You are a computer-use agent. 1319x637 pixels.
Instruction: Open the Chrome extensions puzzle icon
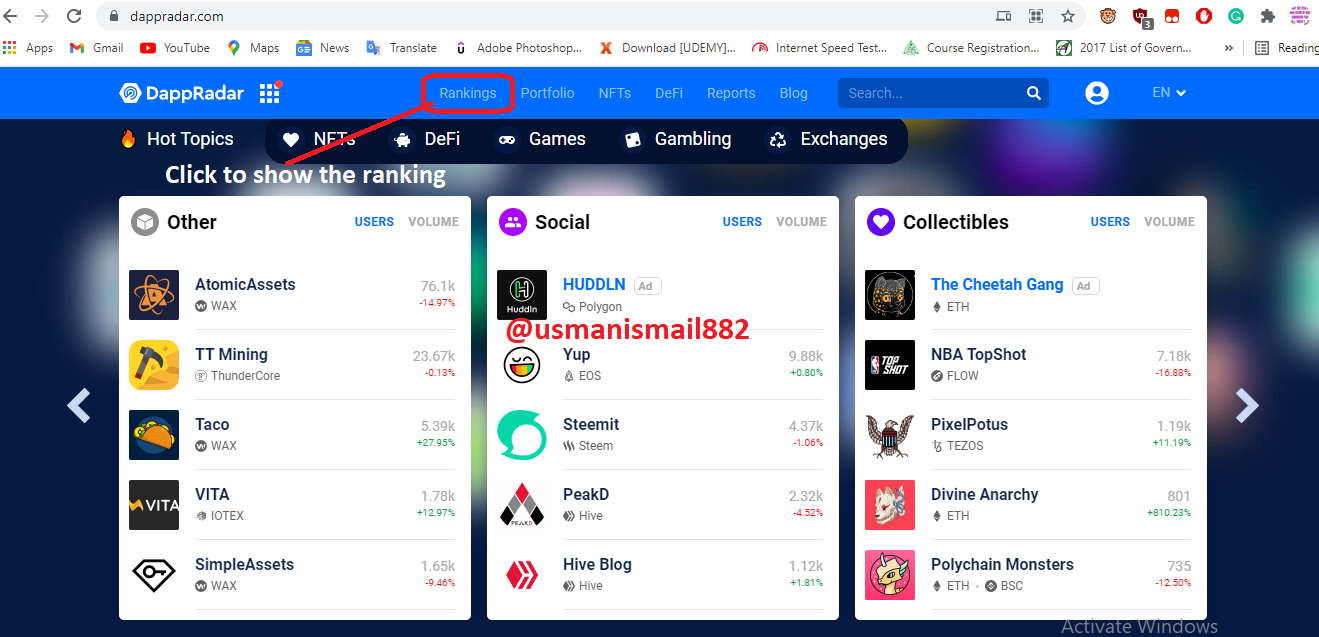tap(1268, 16)
